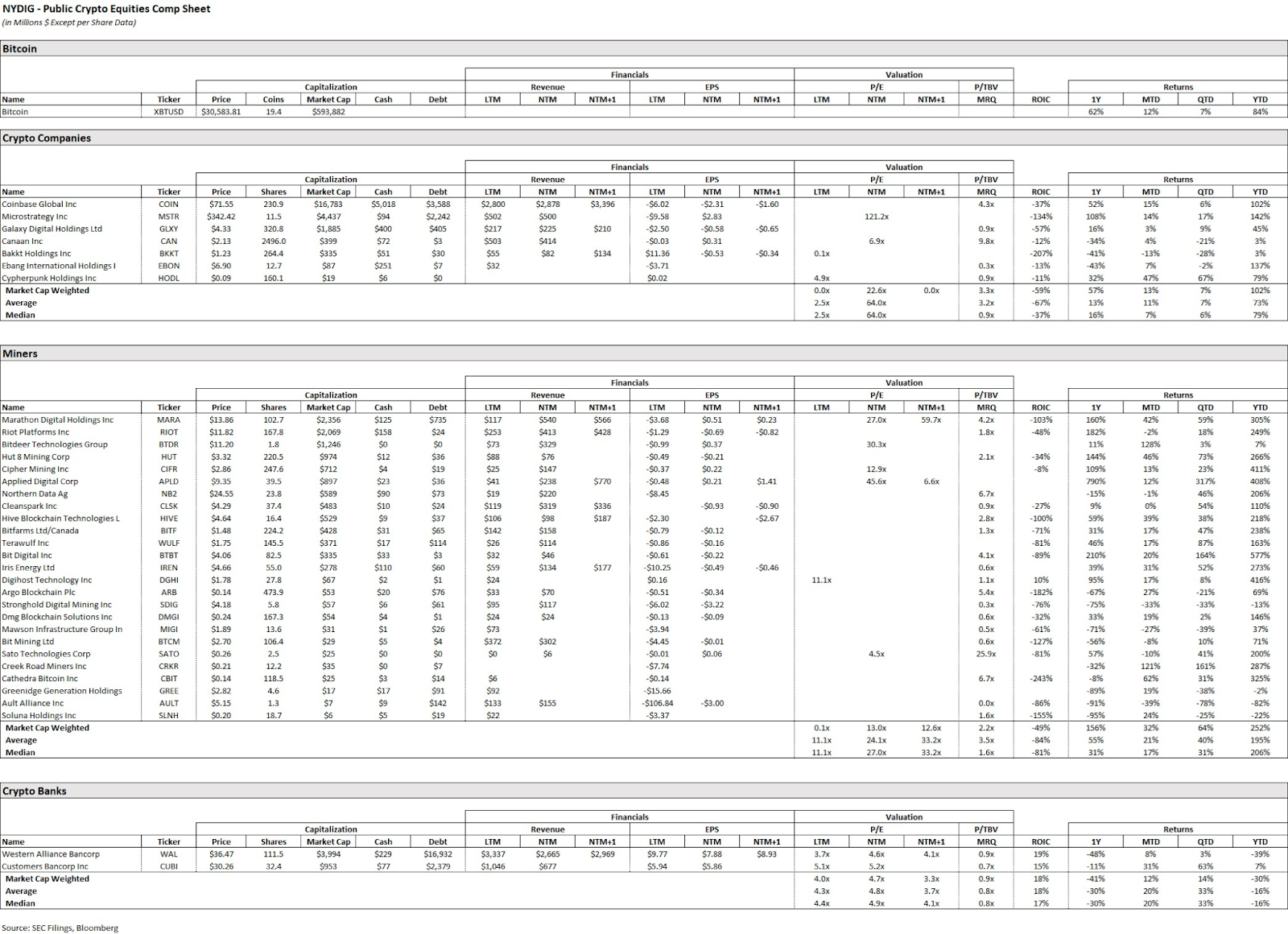The width and height of the screenshot is (1288, 934).
Task: Click the 'Greenidge Generation Holdings' name
Action: [62, 691]
